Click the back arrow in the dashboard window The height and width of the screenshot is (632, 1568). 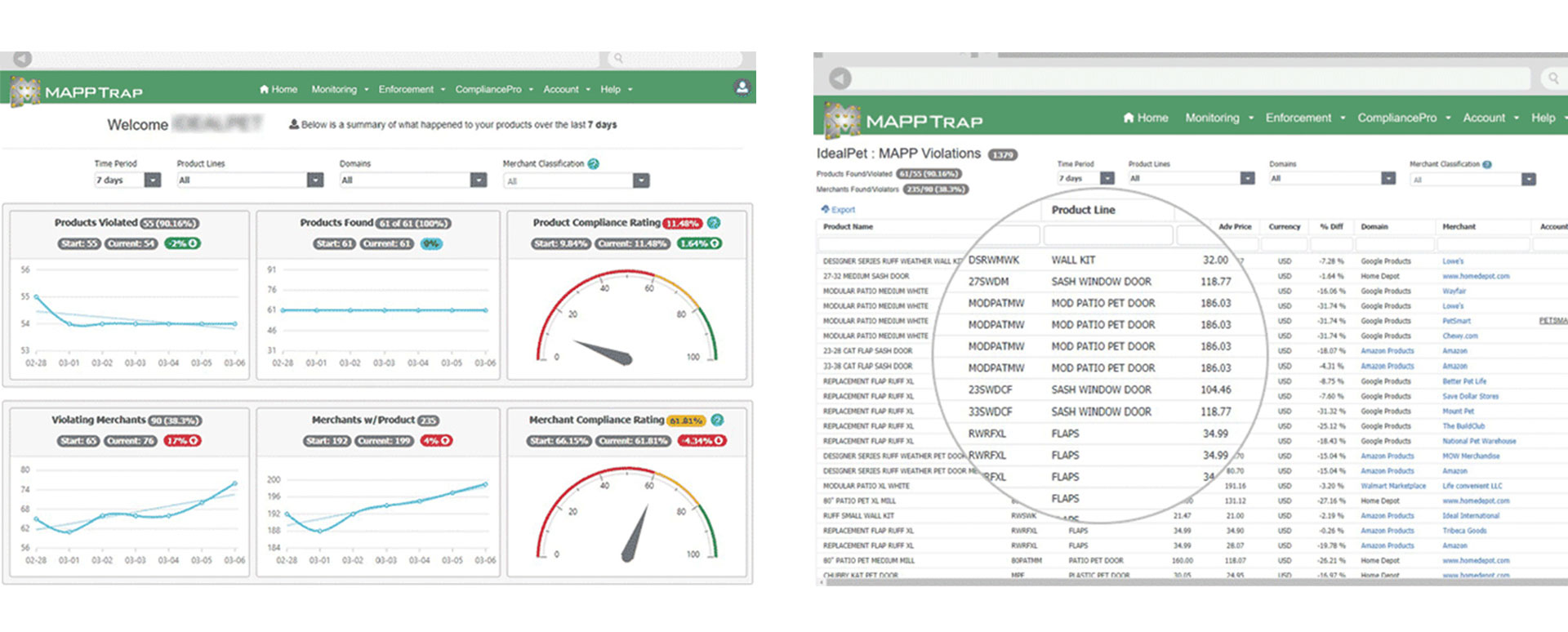click(x=23, y=59)
